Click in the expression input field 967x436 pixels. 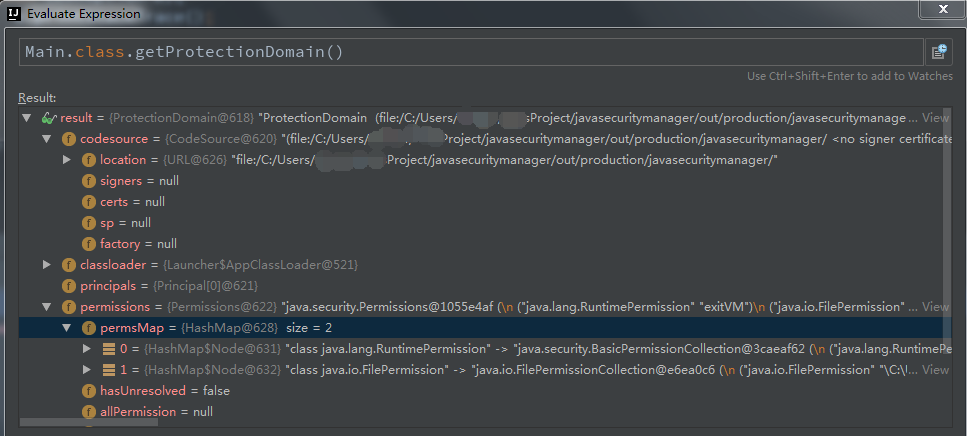pyautogui.click(x=471, y=52)
